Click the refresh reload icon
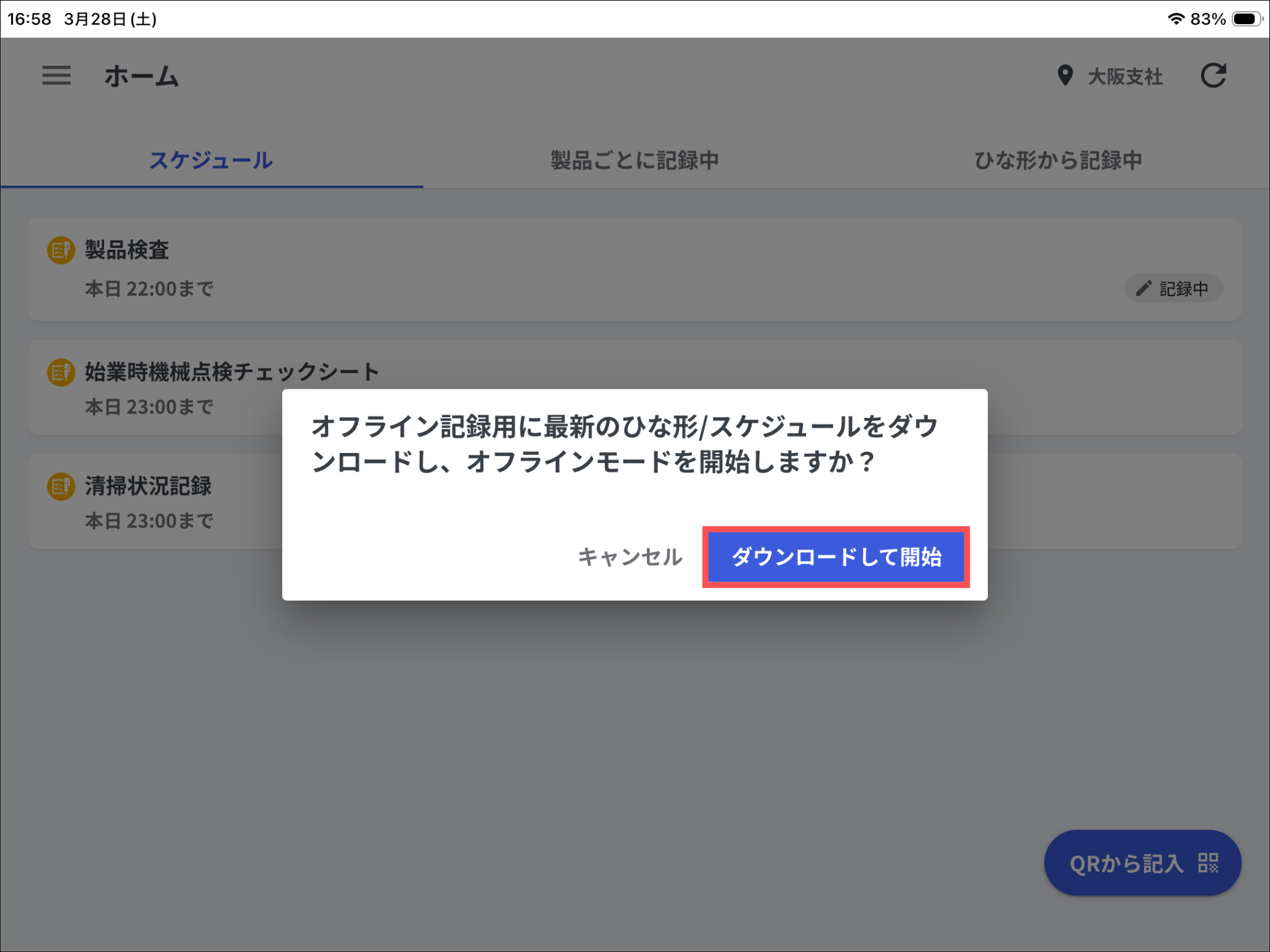 coord(1213,76)
